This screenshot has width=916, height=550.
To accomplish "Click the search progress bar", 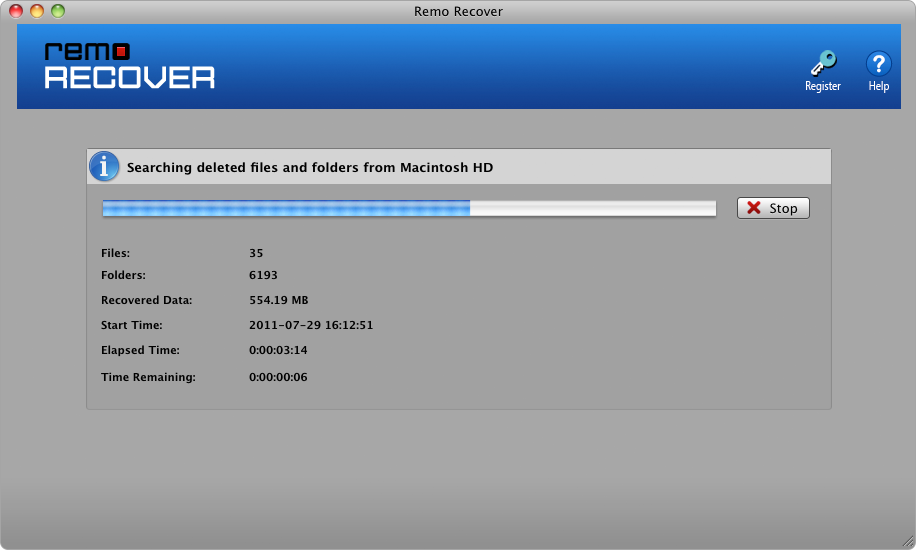I will (409, 208).
